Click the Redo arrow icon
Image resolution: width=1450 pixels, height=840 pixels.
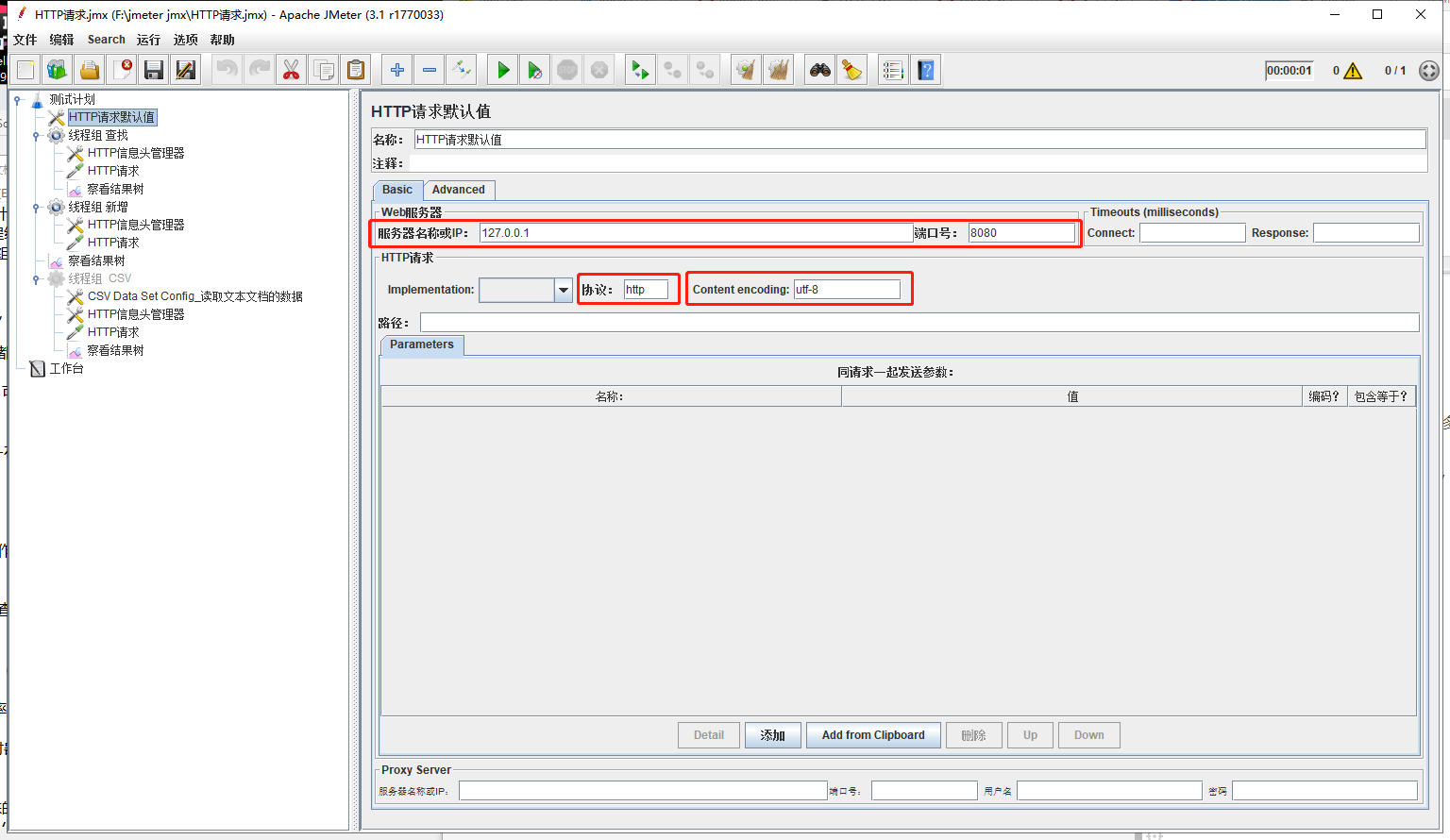(x=259, y=70)
